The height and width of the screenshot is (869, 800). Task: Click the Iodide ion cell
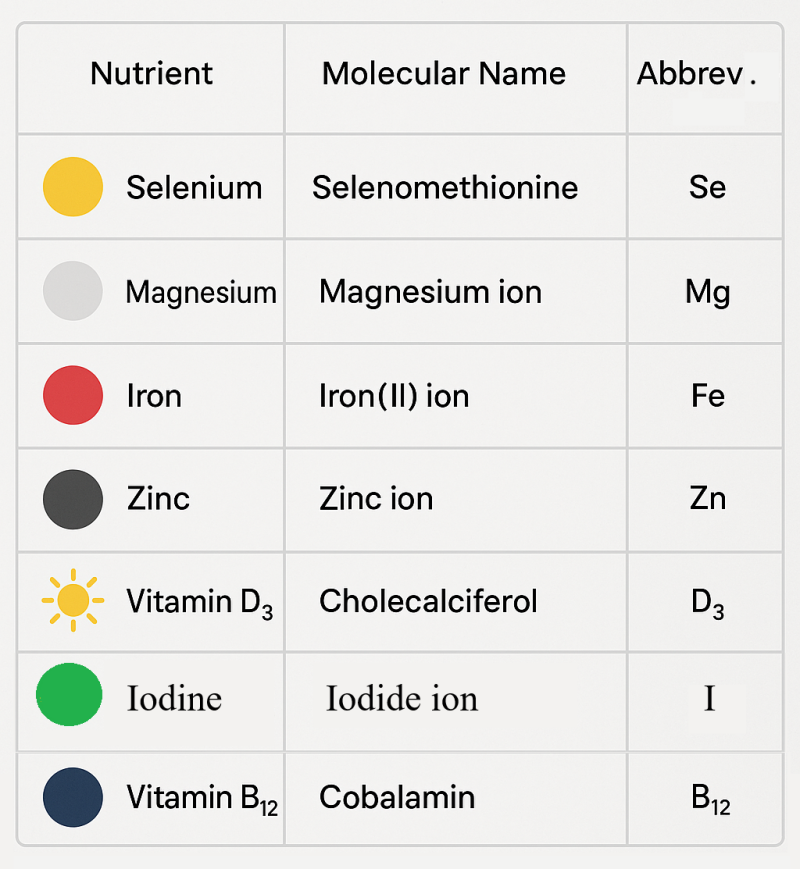(x=401, y=698)
